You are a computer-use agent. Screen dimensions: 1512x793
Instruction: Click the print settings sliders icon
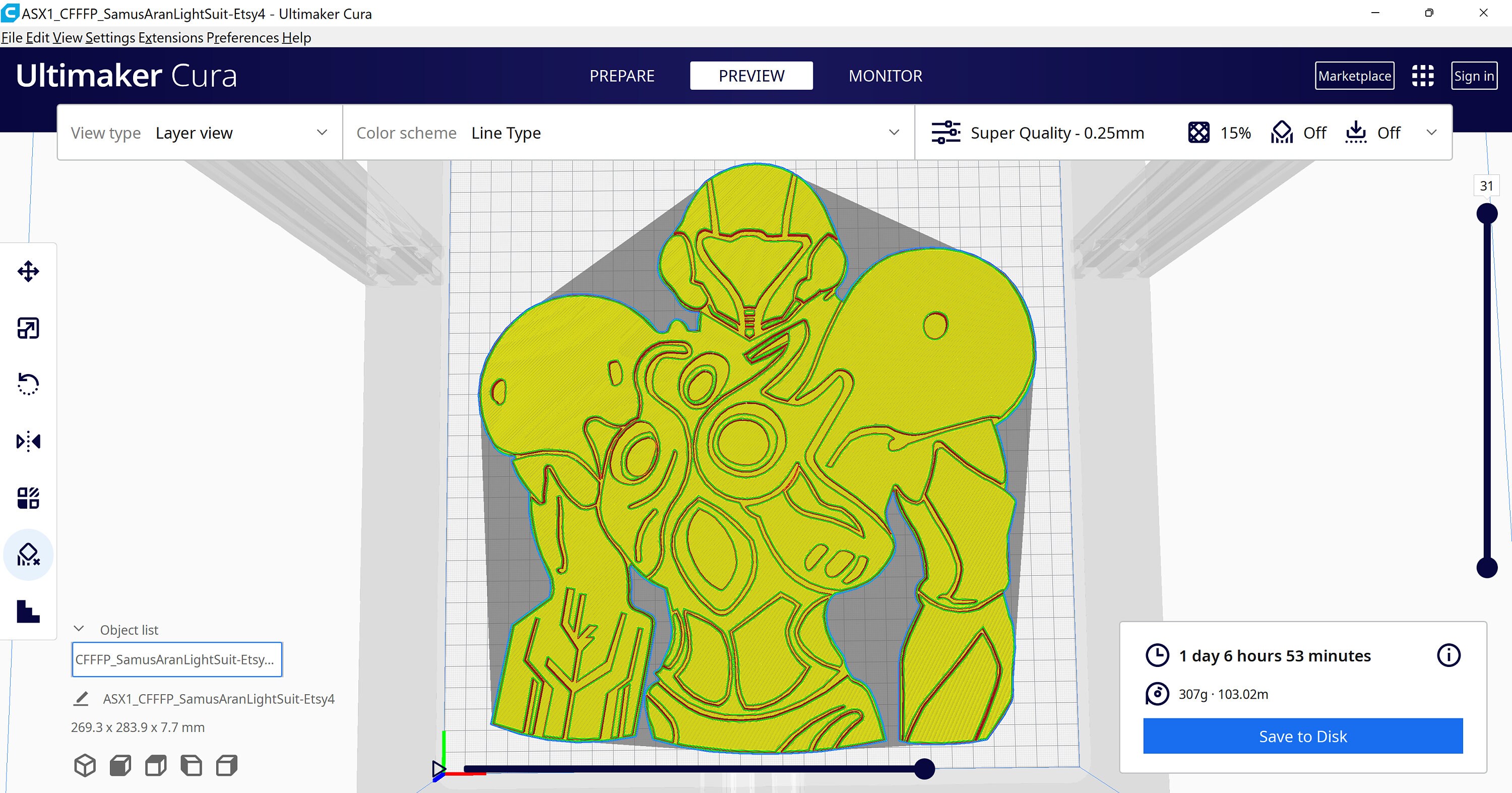click(946, 133)
